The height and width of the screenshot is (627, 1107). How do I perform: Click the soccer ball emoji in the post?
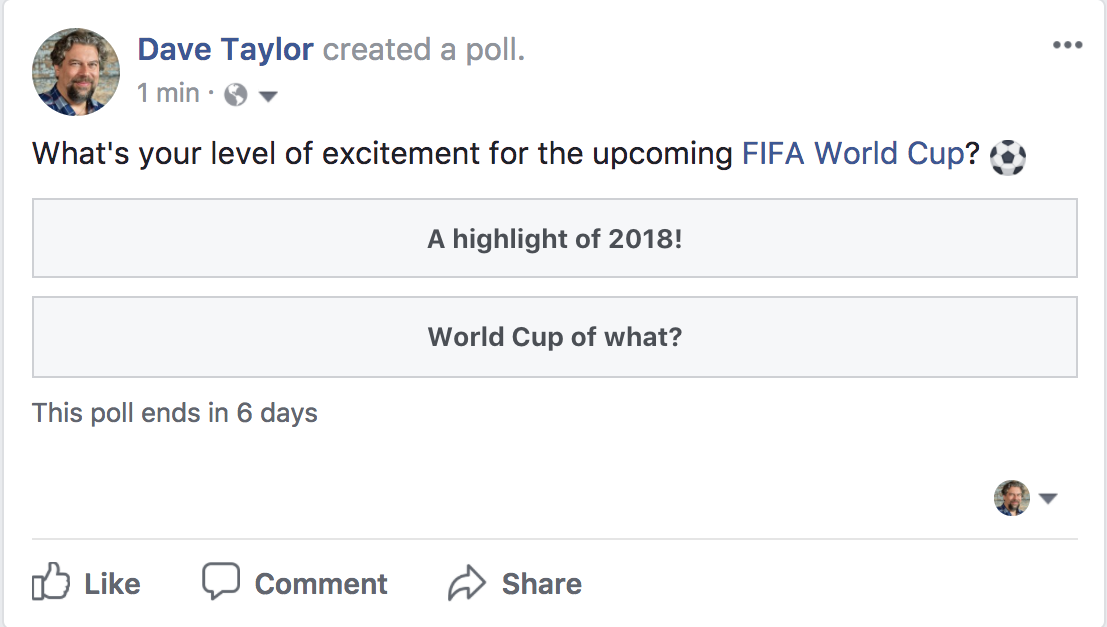1008,157
